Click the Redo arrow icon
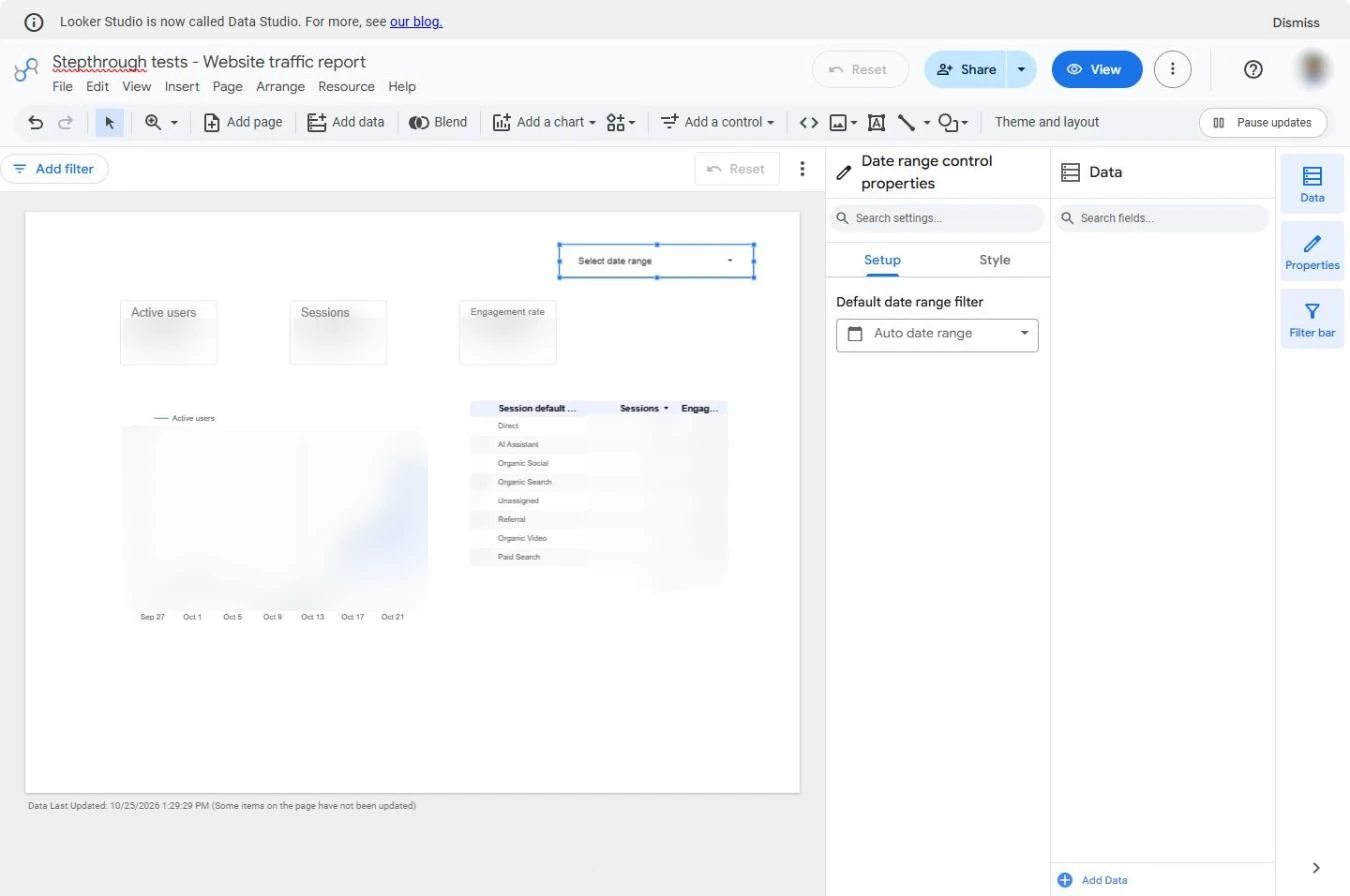 66,122
